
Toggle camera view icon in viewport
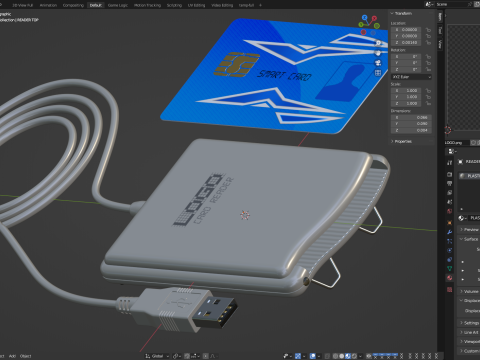coord(378,63)
